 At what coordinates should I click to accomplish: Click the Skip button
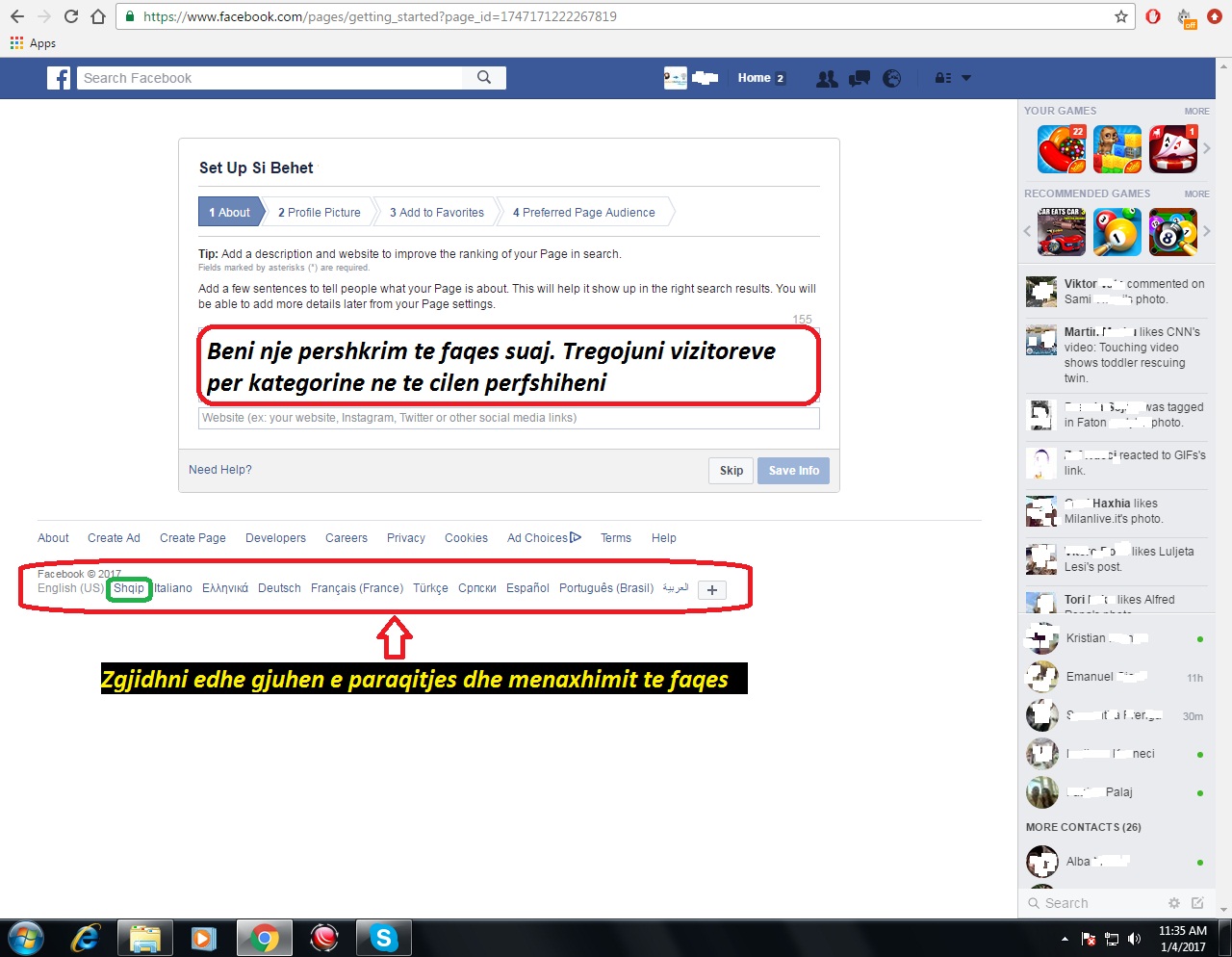[731, 471]
